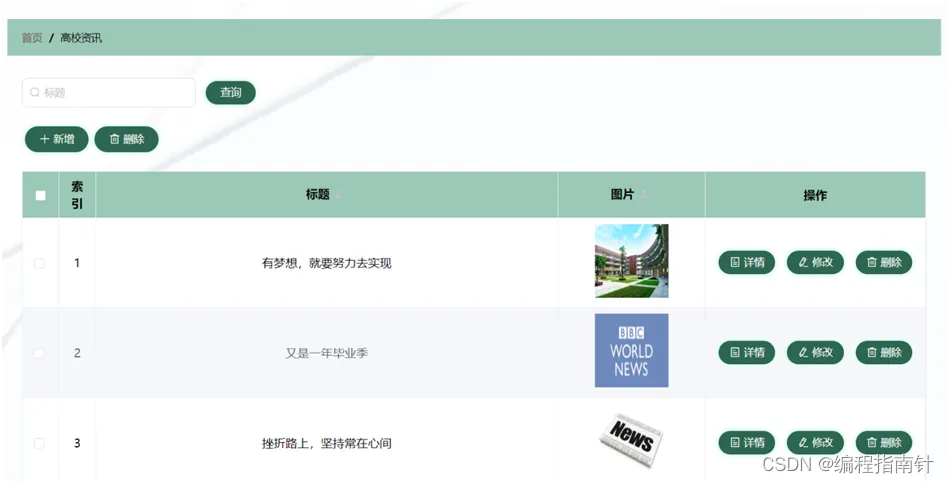Click the 高校资讯 breadcrumb item
Viewport: 949px width, 483px height.
[x=81, y=38]
